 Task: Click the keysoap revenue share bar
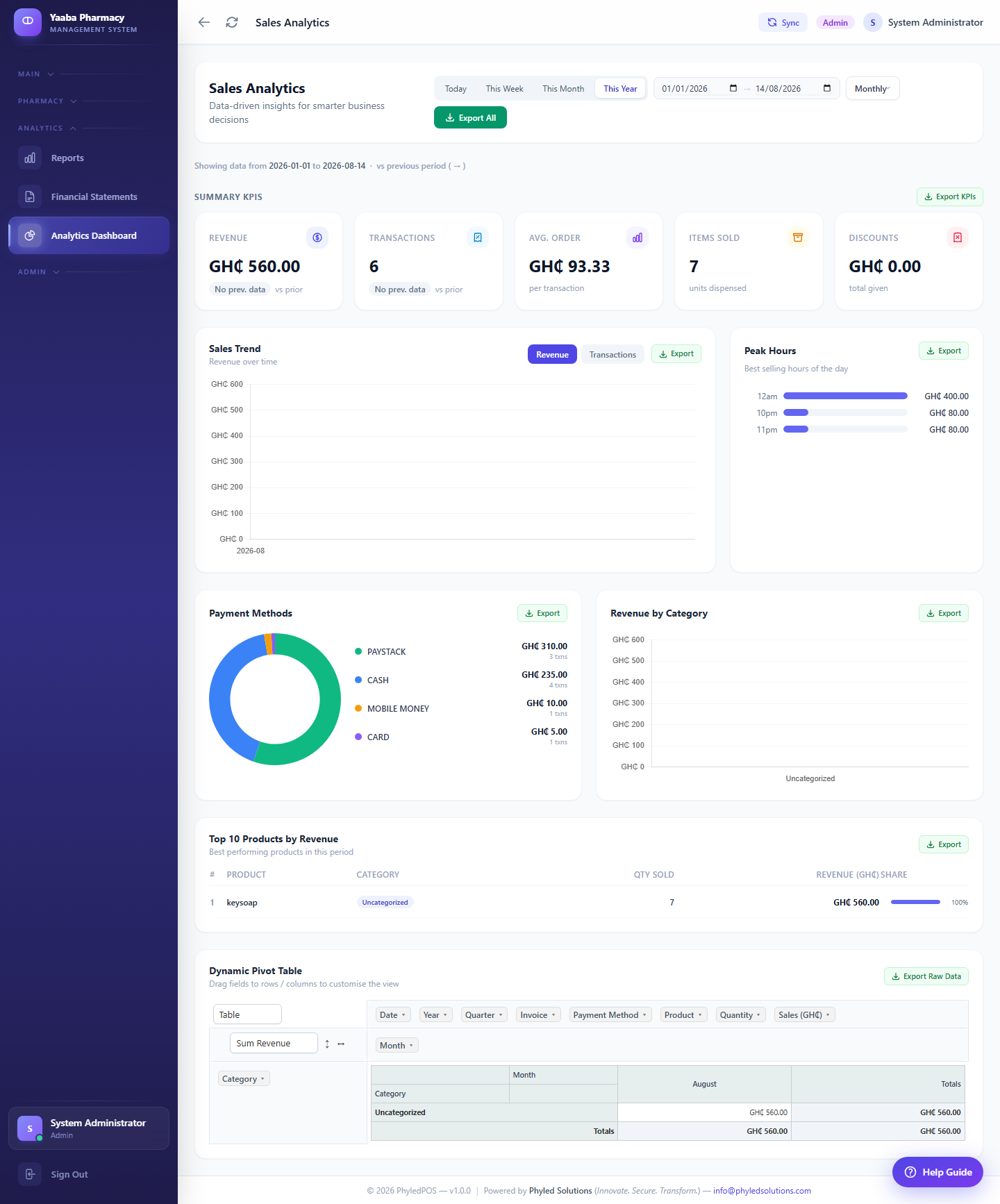[x=915, y=902]
